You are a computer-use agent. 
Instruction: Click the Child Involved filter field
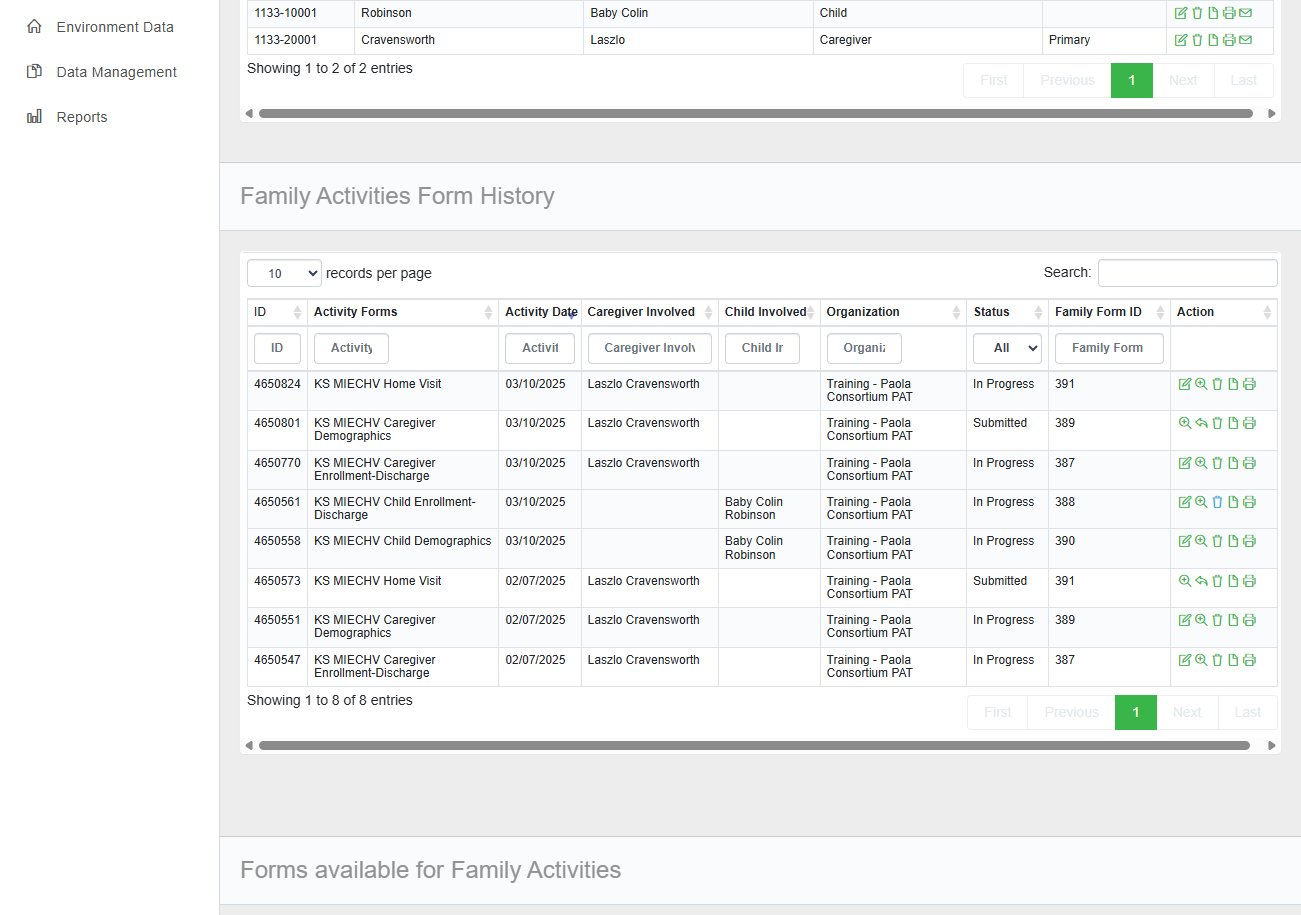[x=762, y=348]
